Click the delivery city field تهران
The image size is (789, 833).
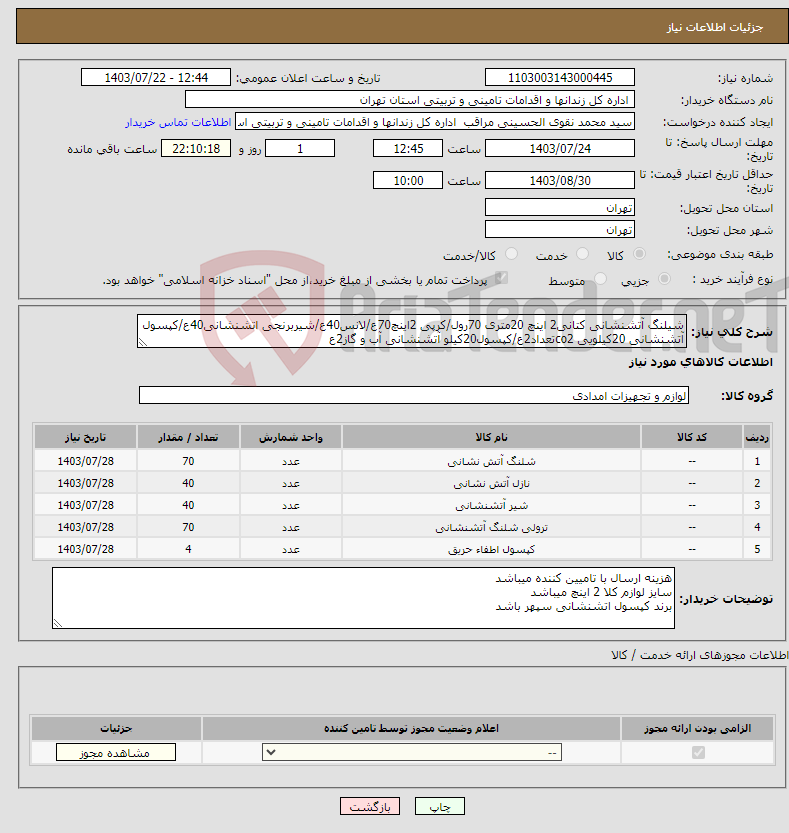pos(559,230)
